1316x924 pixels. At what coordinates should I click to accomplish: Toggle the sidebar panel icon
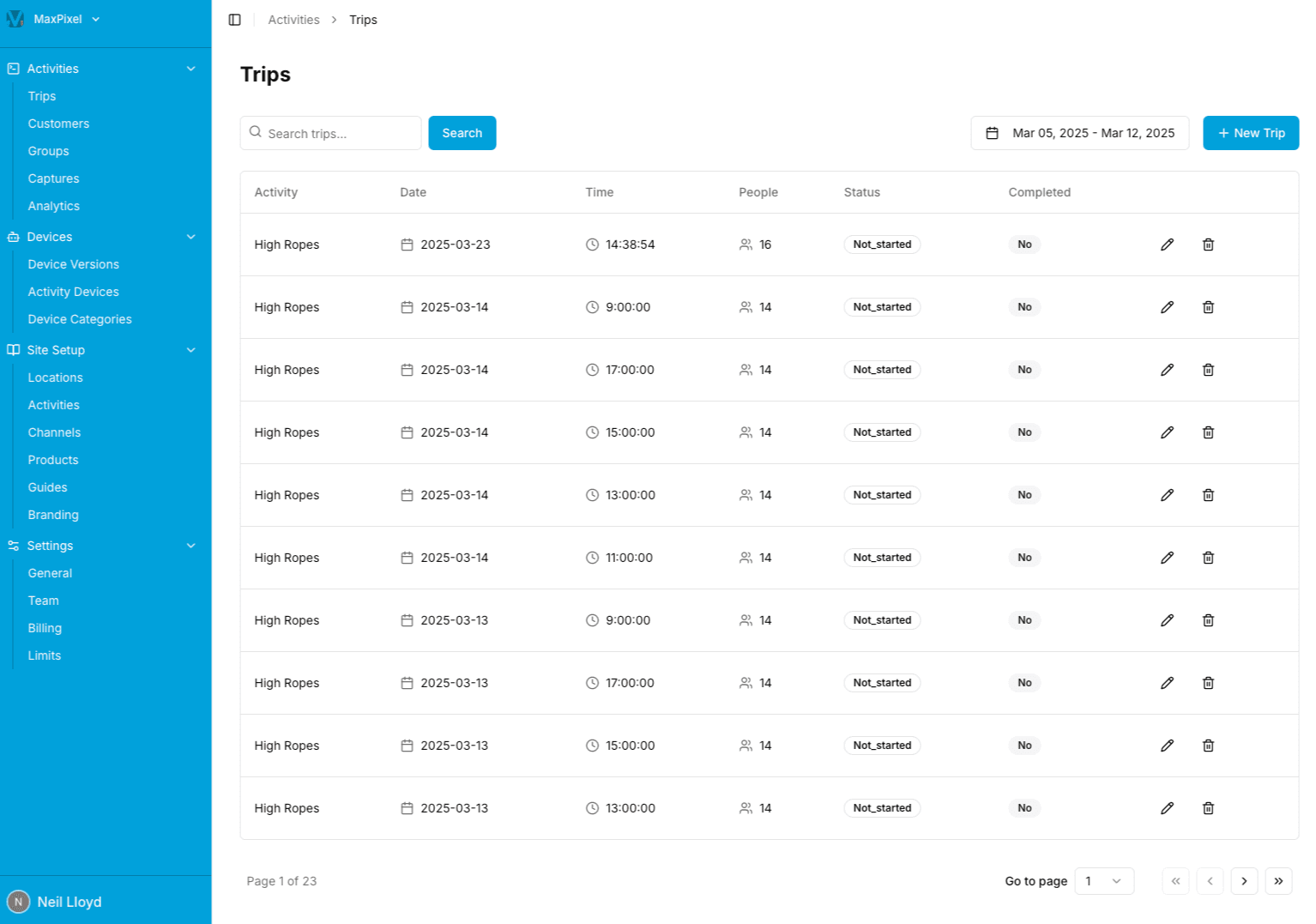pyautogui.click(x=234, y=20)
